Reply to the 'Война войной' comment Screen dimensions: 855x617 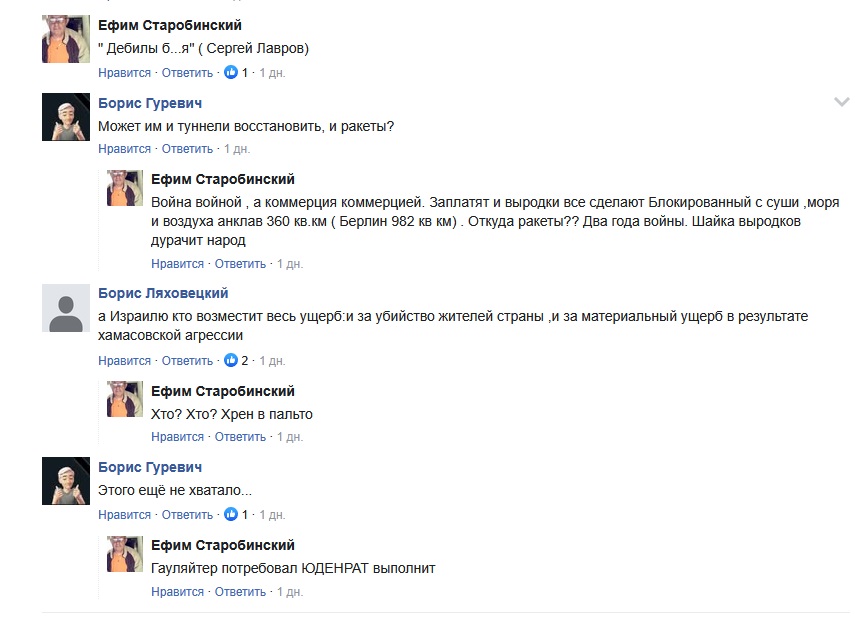240,264
